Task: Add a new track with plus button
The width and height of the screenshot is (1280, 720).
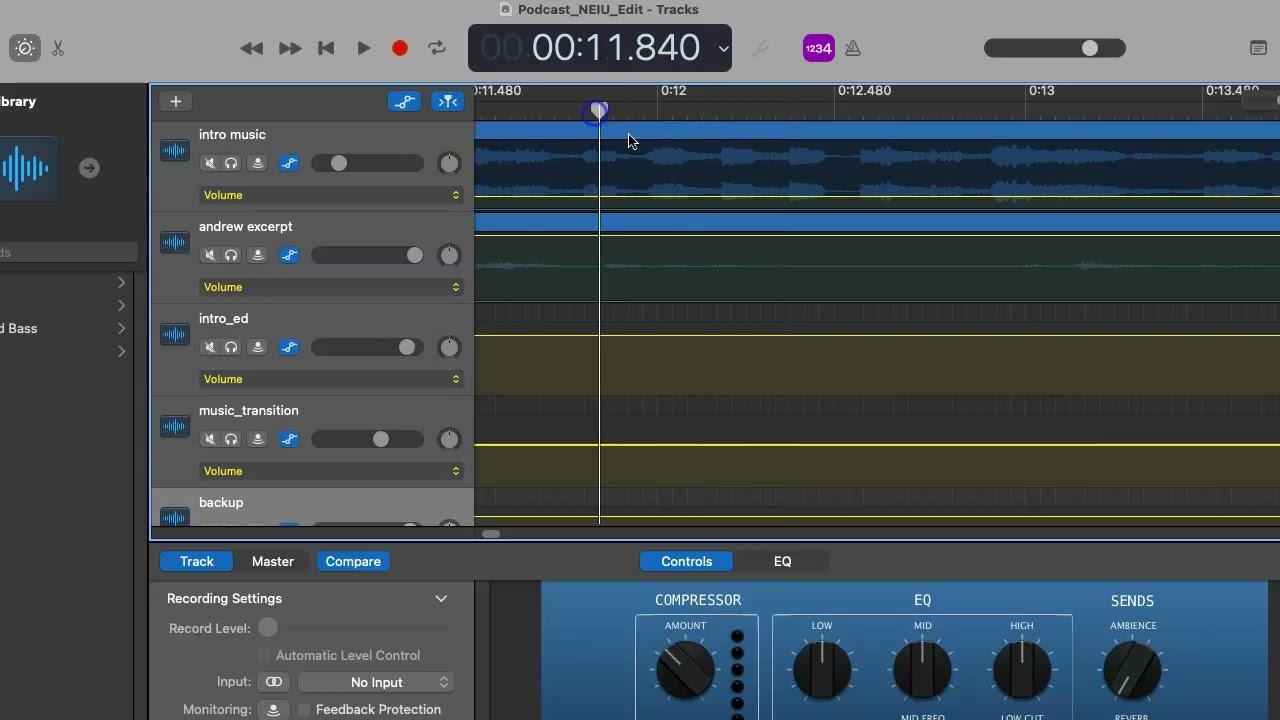Action: pos(175,101)
